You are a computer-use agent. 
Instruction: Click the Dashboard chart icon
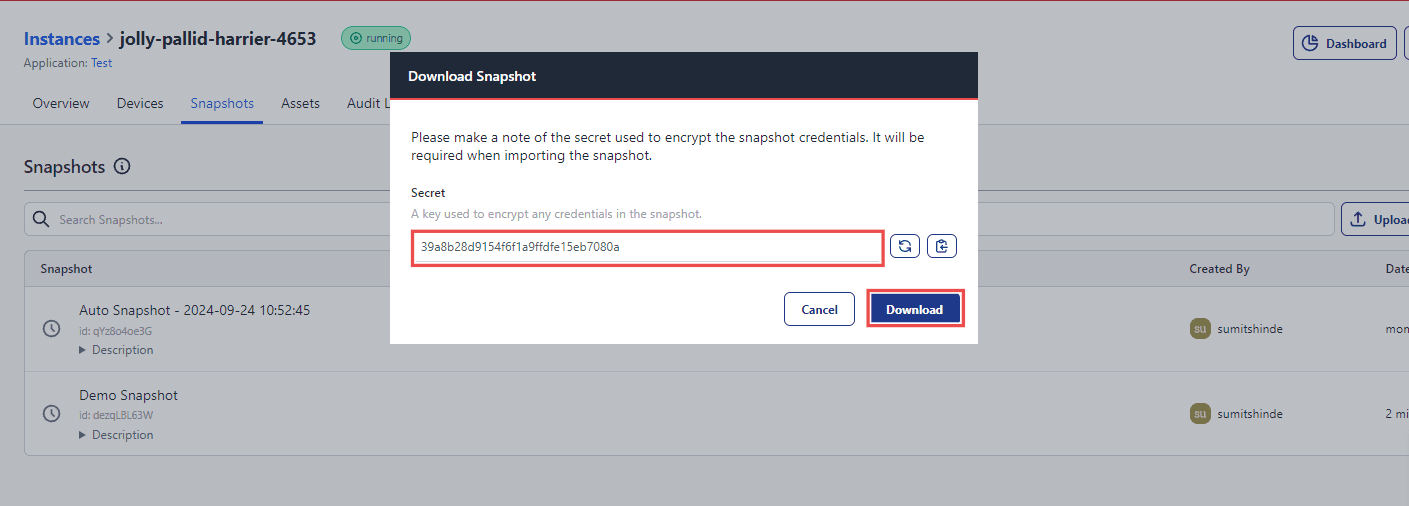coord(1310,44)
